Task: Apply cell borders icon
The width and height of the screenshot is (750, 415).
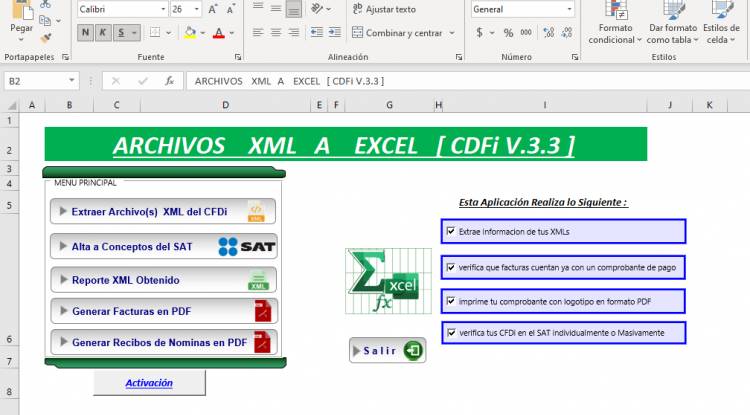Action: (x=155, y=33)
